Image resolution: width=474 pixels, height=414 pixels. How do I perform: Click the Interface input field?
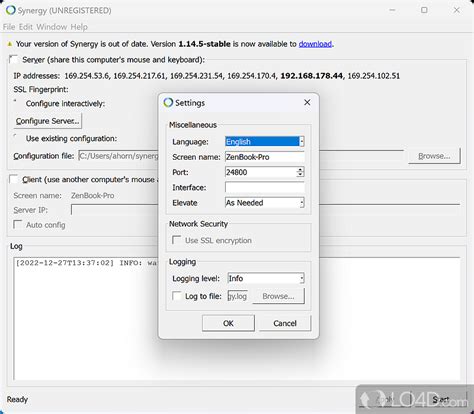tap(265, 187)
